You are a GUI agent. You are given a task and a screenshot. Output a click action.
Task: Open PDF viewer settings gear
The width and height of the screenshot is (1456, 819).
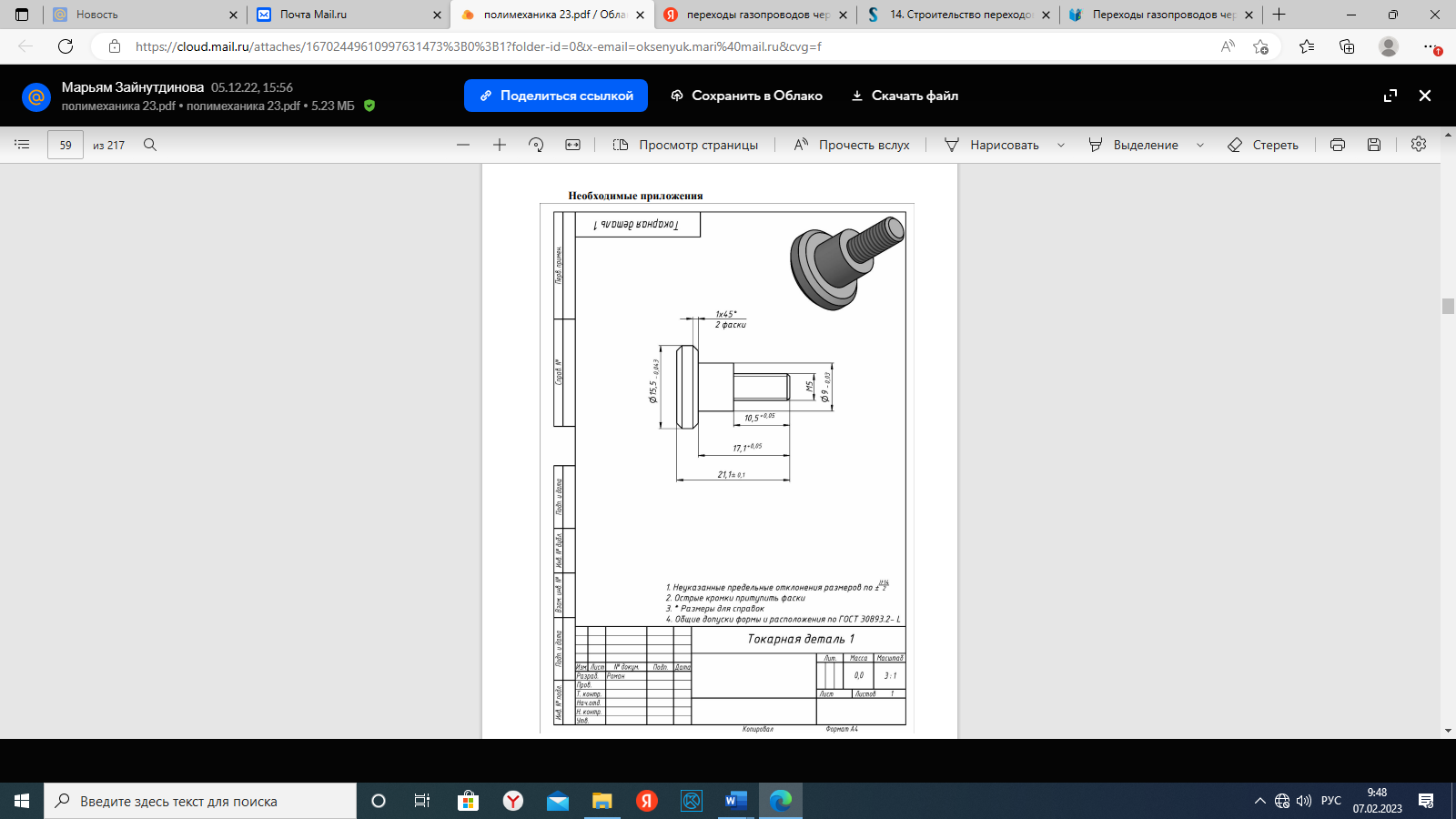pos(1419,144)
